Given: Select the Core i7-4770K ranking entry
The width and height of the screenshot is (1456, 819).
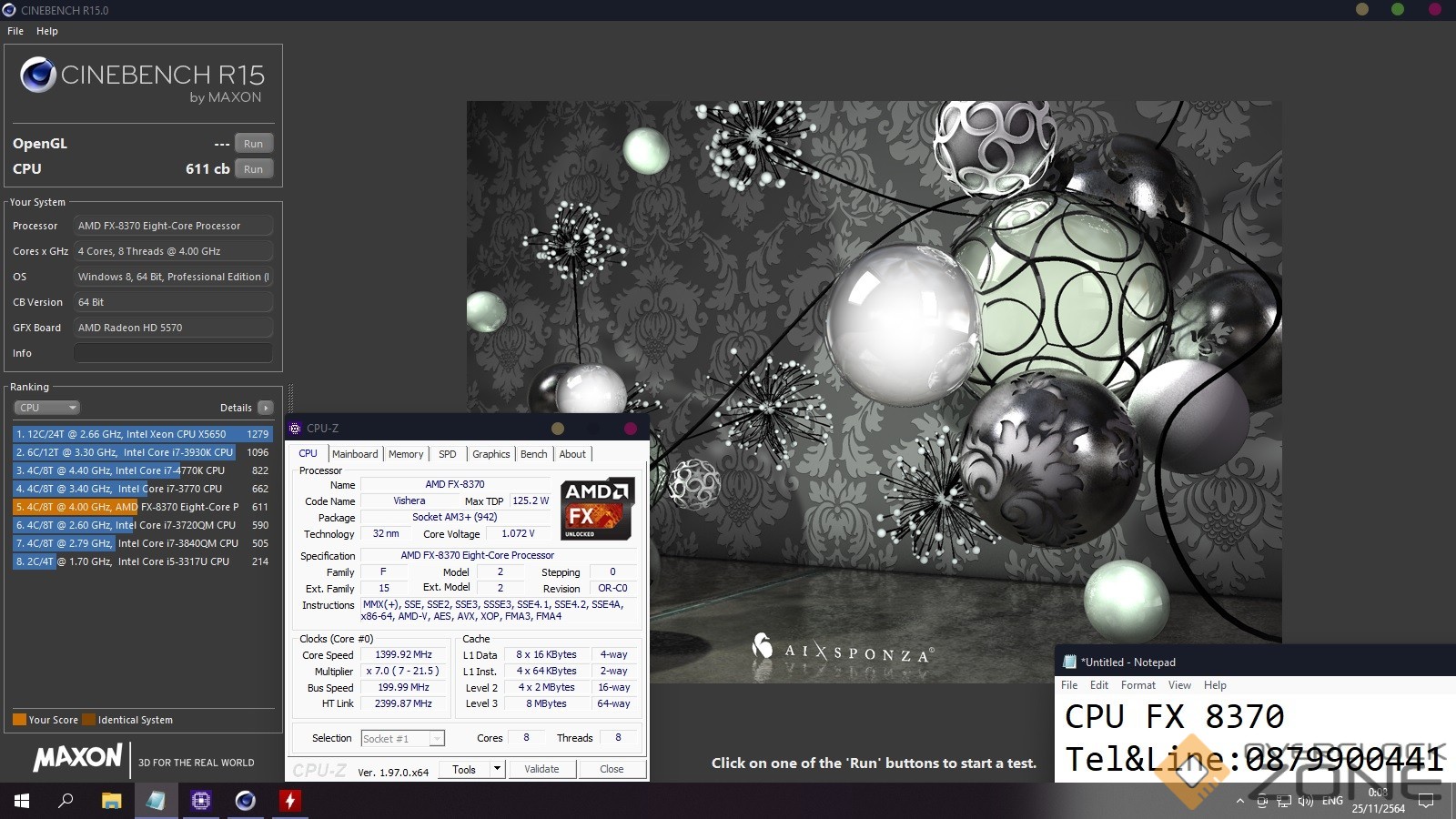Looking at the screenshot, I should [142, 470].
